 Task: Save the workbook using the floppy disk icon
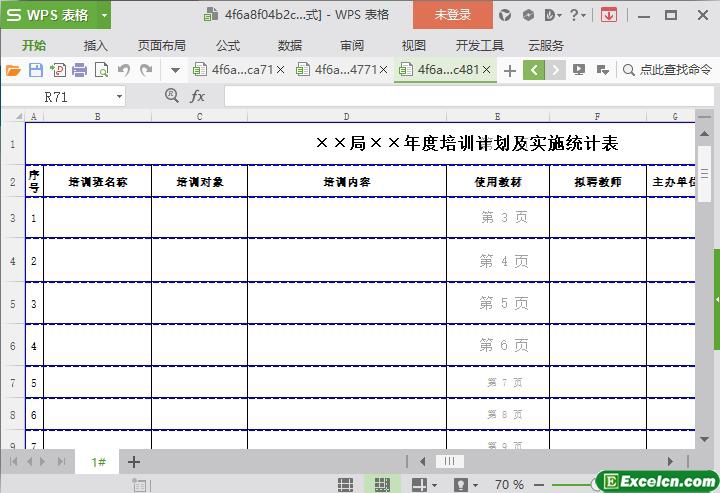(36, 70)
